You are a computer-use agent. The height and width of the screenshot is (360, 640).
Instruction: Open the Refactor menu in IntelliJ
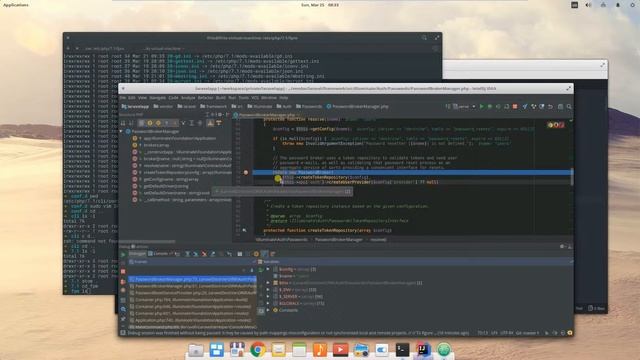click(206, 98)
